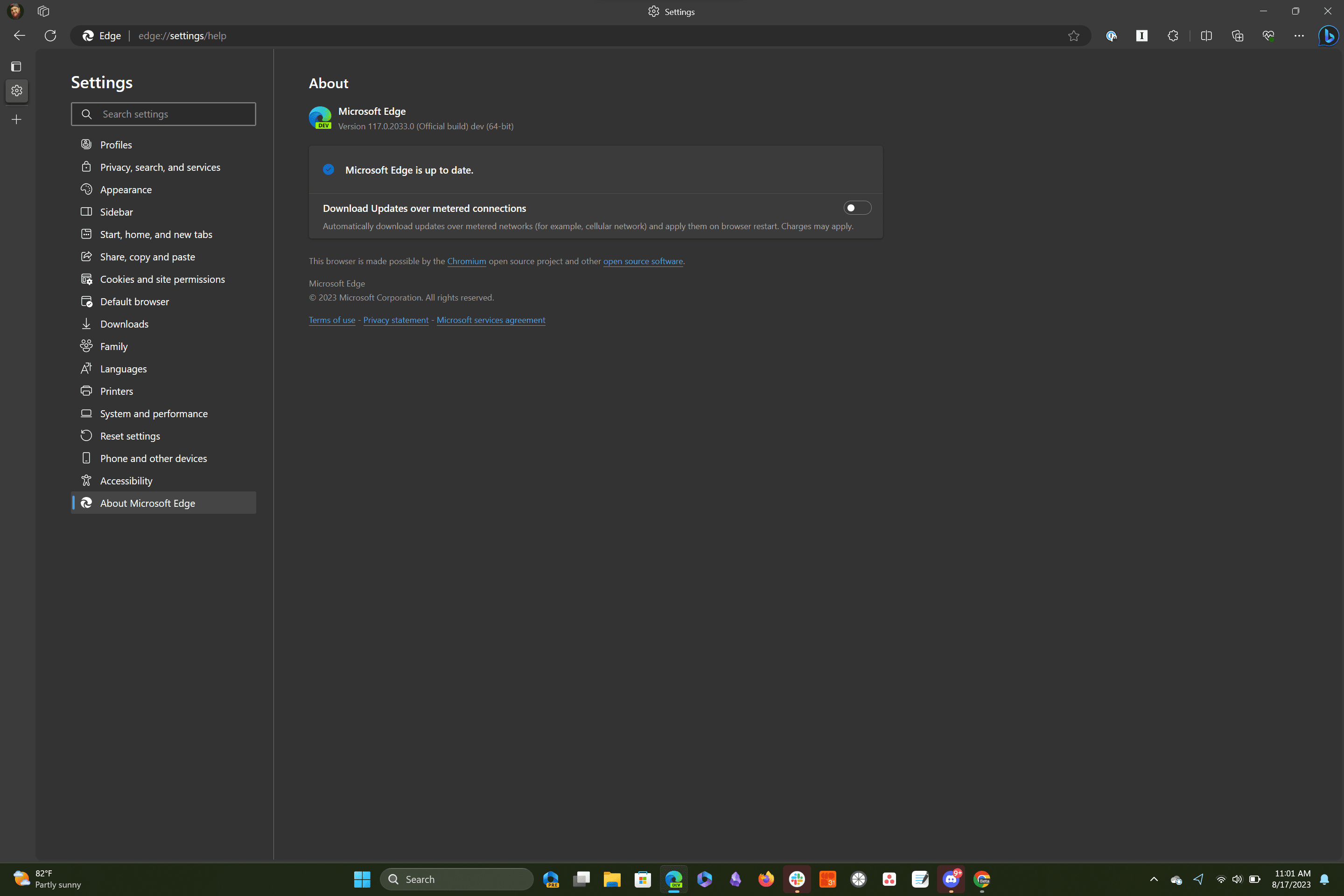Add this page to favorites star
The width and height of the screenshot is (1344, 896).
click(x=1074, y=35)
